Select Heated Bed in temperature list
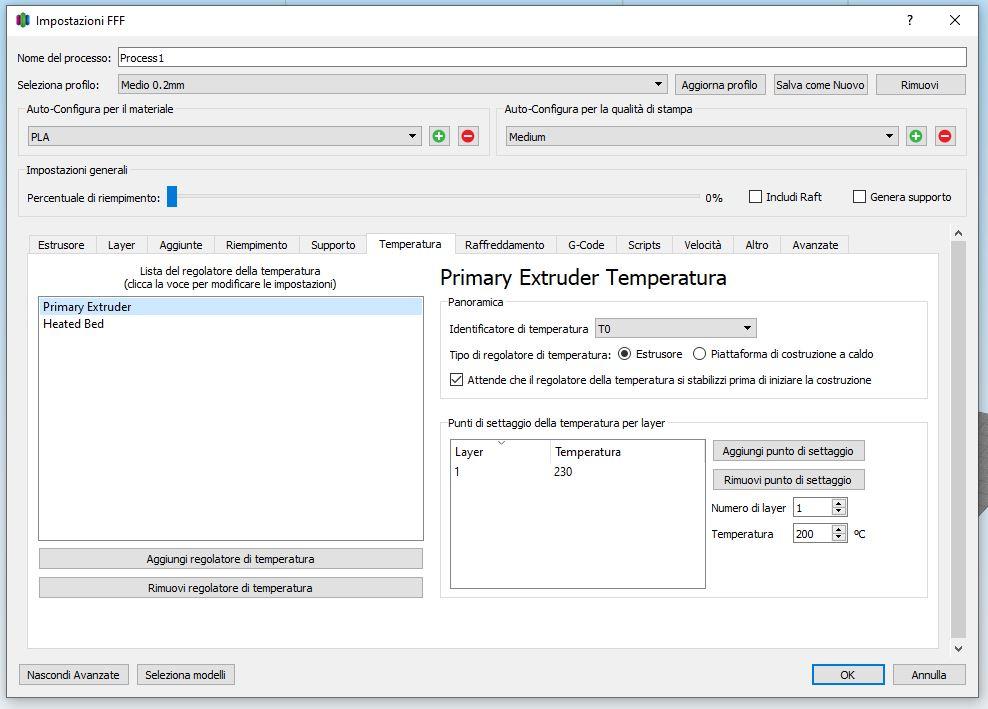Viewport: 988px width, 709px height. 73,324
